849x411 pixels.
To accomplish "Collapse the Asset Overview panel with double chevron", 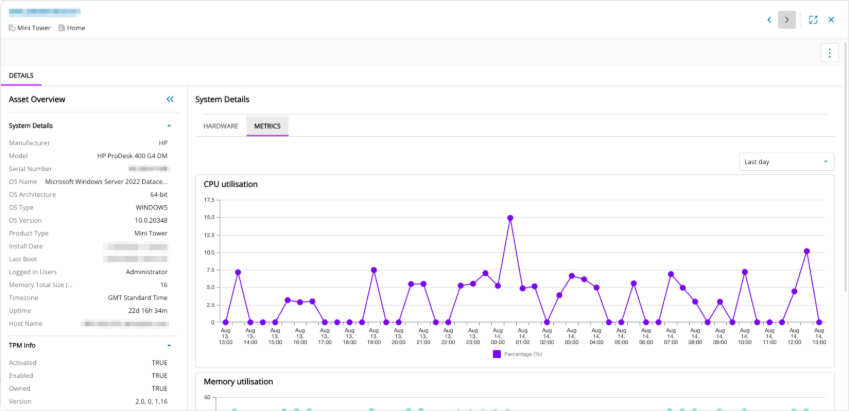I will pos(170,99).
